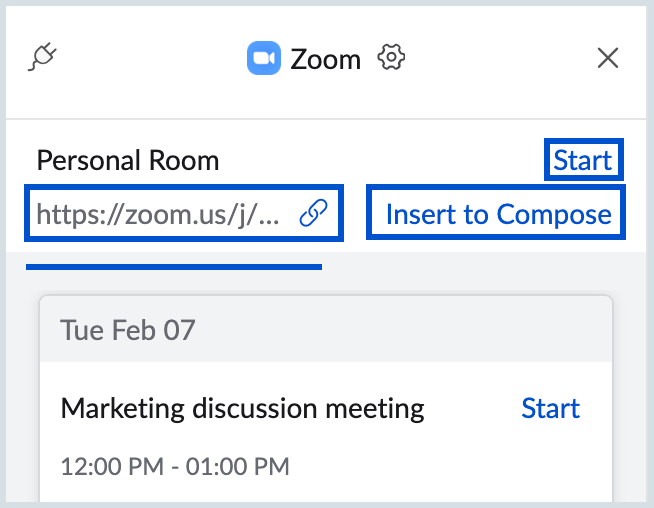Start the Marketing discussion meeting
The height and width of the screenshot is (508, 654).
(x=550, y=408)
